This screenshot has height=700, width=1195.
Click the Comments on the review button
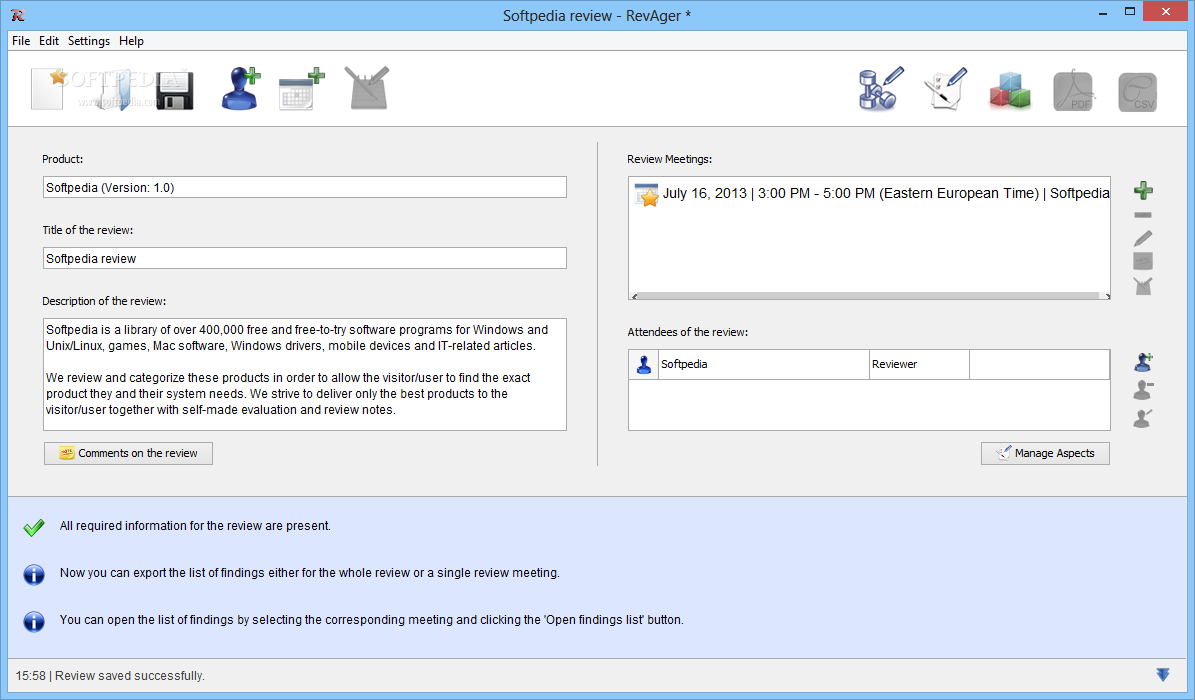point(128,453)
